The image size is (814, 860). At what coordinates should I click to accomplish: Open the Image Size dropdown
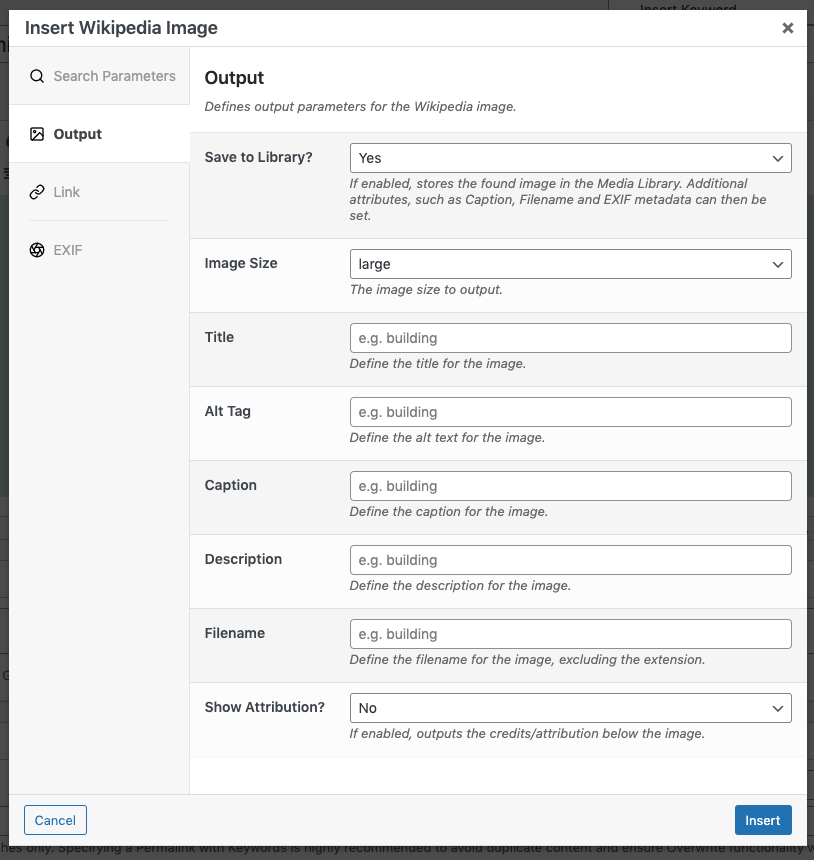tap(570, 264)
